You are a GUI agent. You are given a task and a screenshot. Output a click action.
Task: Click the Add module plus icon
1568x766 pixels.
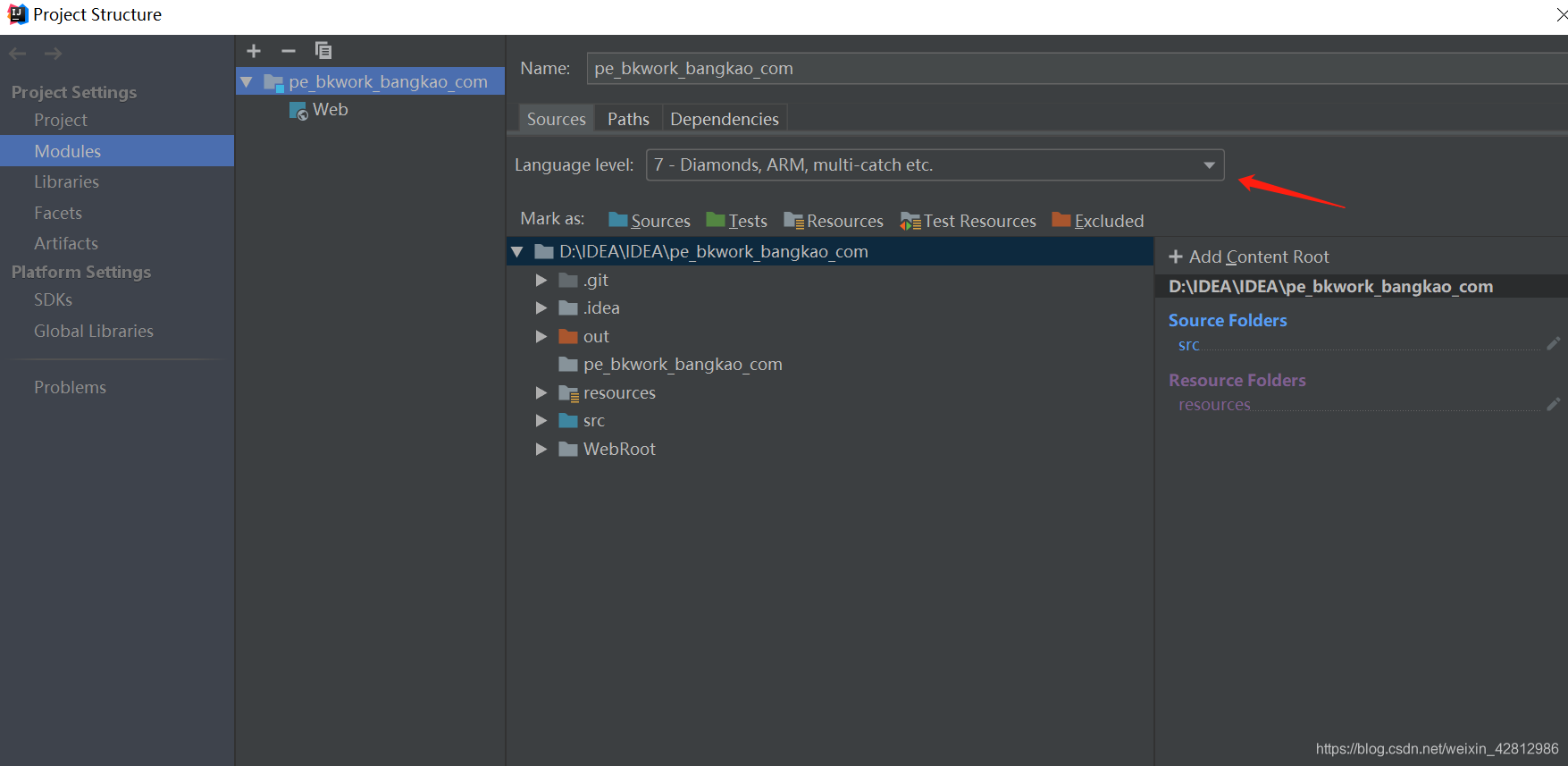click(254, 51)
